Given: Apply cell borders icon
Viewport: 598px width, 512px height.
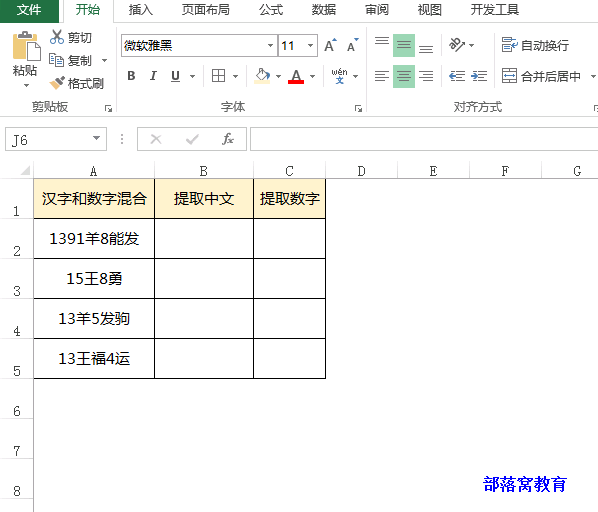Looking at the screenshot, I should 219,76.
